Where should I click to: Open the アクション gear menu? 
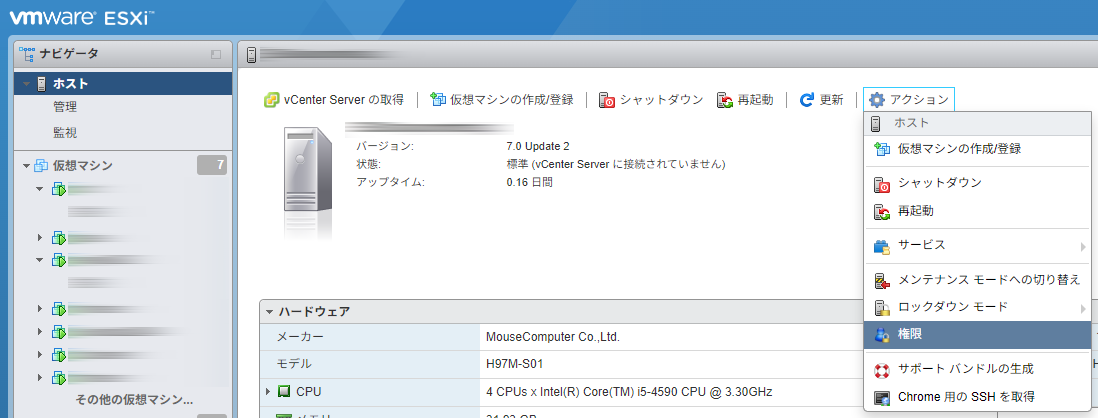point(909,99)
